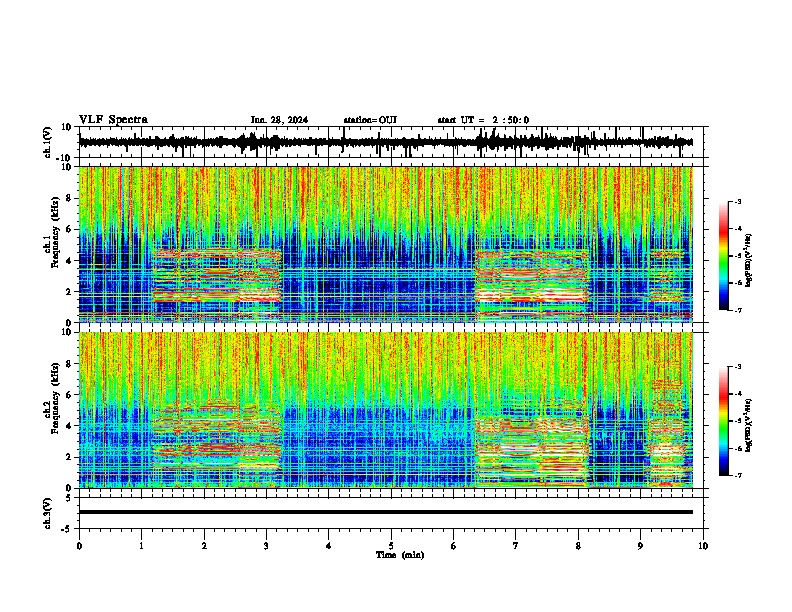The image size is (792, 612).
Task: Click time axis tick label "0"
Action: (79, 546)
